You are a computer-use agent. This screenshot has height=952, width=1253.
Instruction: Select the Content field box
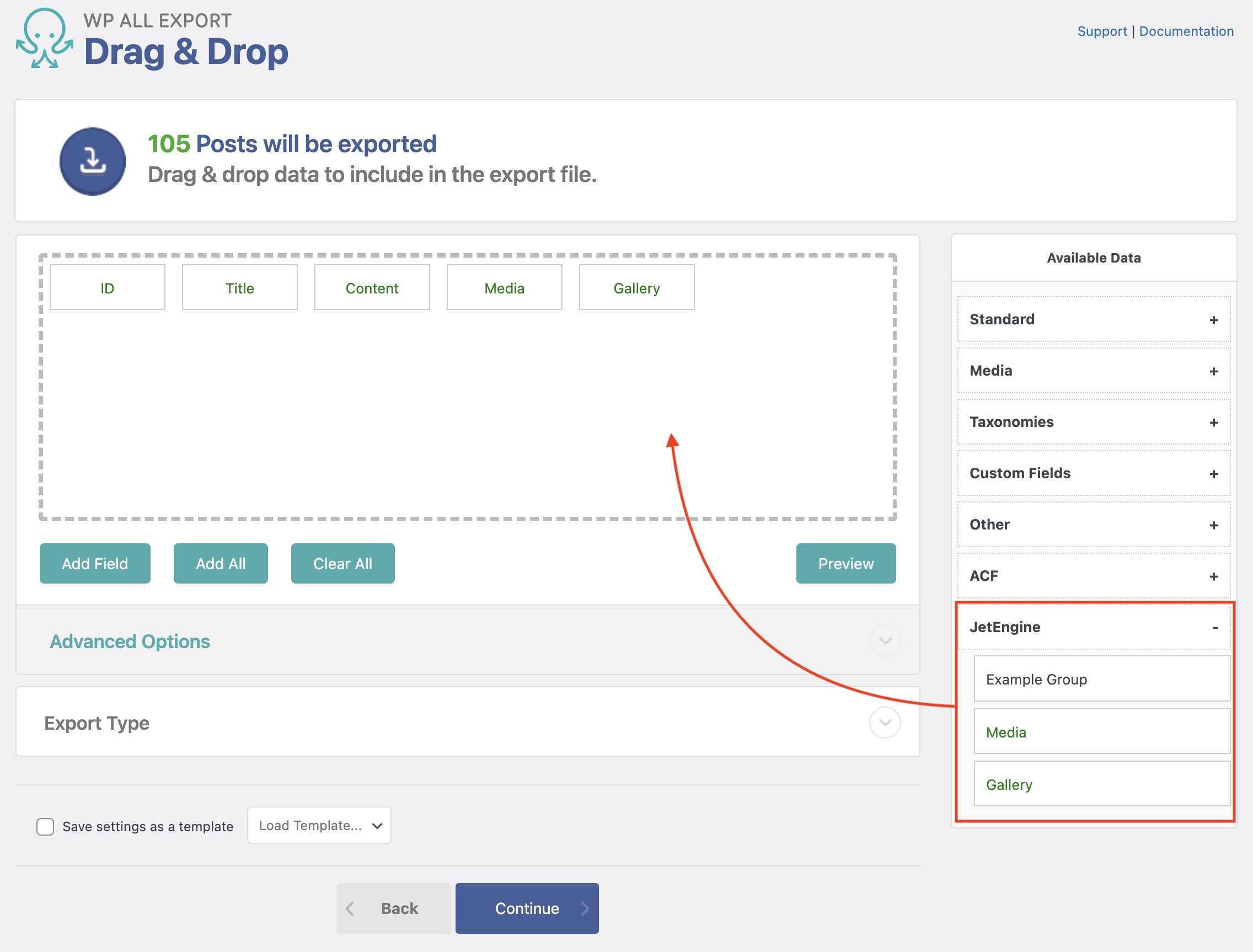coord(372,287)
